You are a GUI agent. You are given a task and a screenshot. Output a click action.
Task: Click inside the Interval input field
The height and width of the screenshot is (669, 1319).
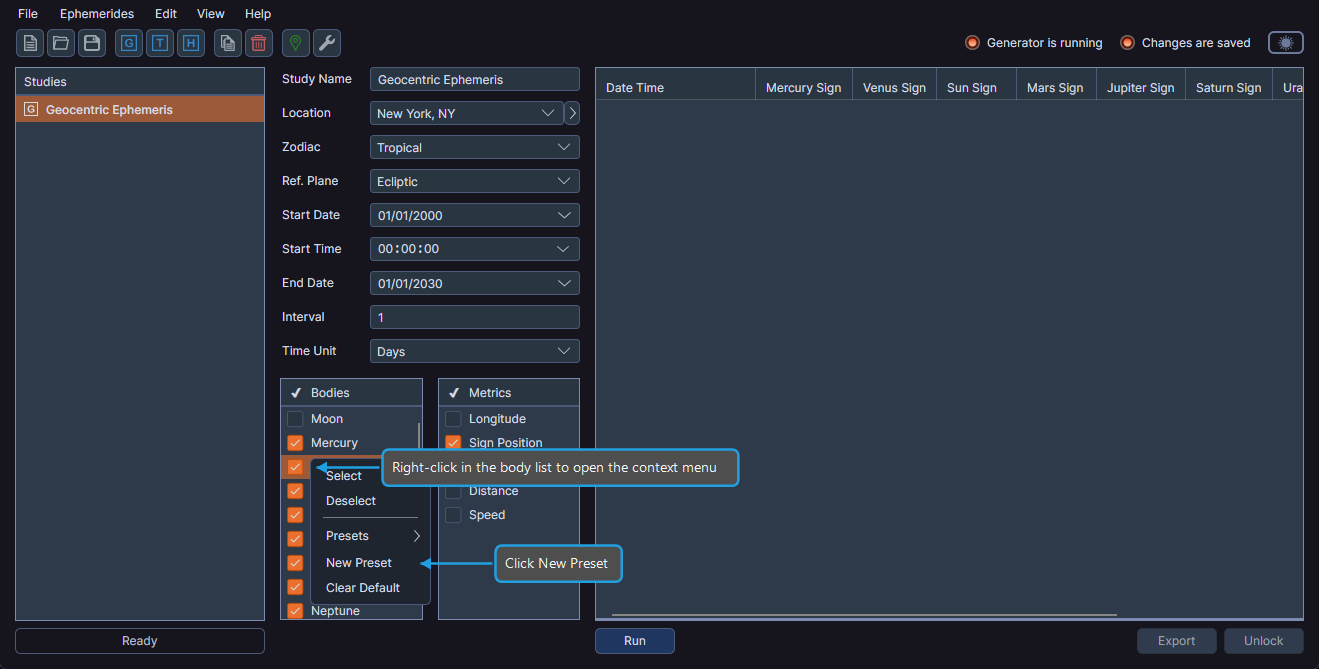tap(474, 317)
